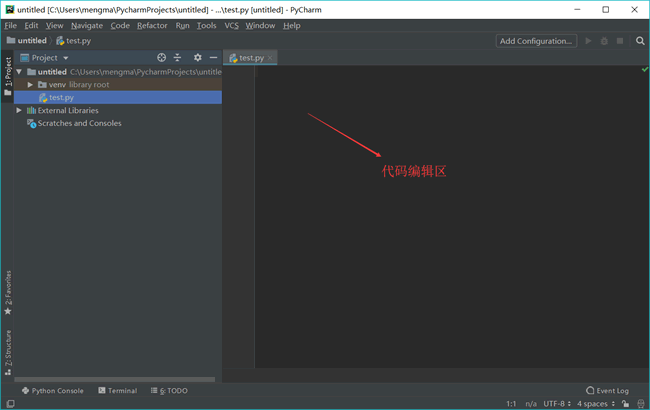650x410 pixels.
Task: Open the Refactor menu
Action: (x=152, y=26)
